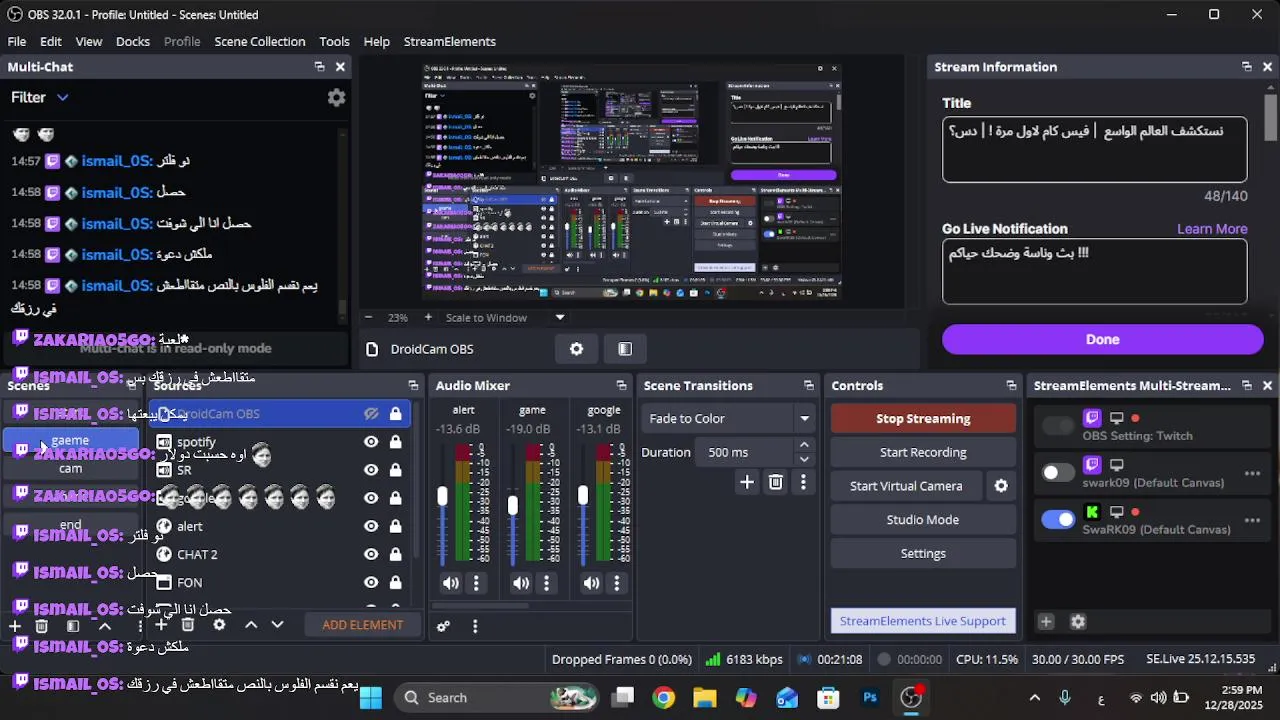
Task: Add a new scene in Scenes toolbar
Action: tap(14, 626)
